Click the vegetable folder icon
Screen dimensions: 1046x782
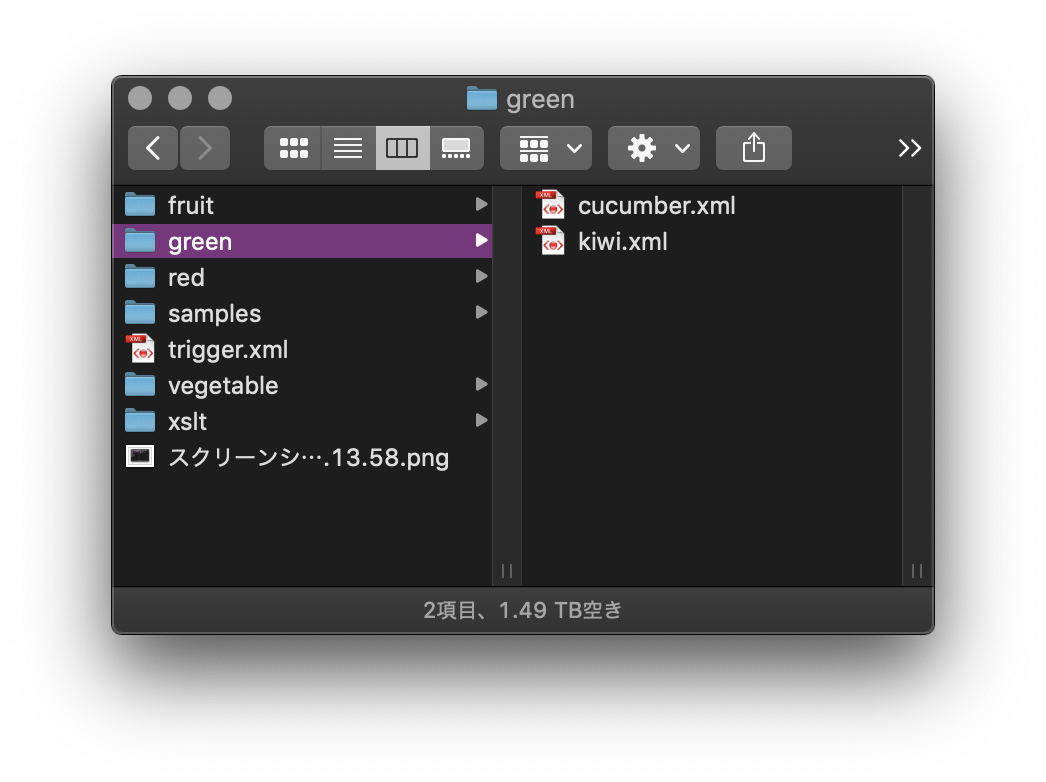tap(140, 385)
